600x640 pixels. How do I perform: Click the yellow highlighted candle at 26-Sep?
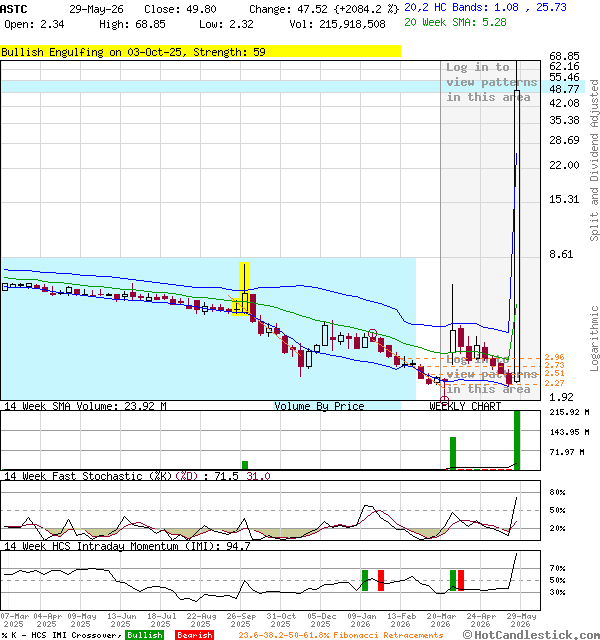244,289
